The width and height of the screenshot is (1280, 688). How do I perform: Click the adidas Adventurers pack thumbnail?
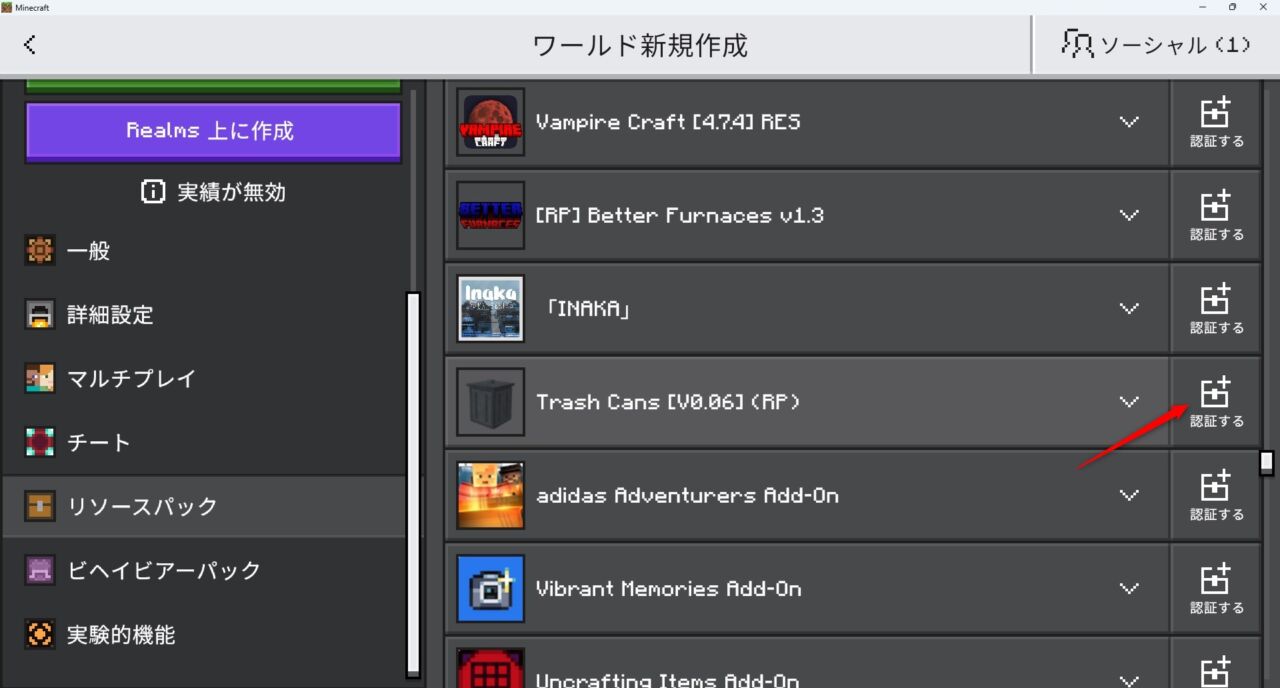pos(490,495)
